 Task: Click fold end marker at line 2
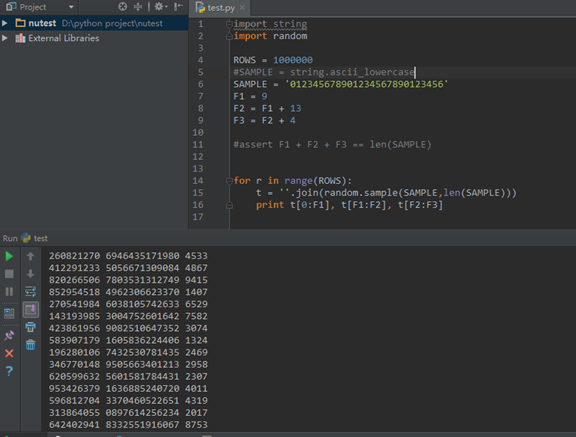(229, 36)
